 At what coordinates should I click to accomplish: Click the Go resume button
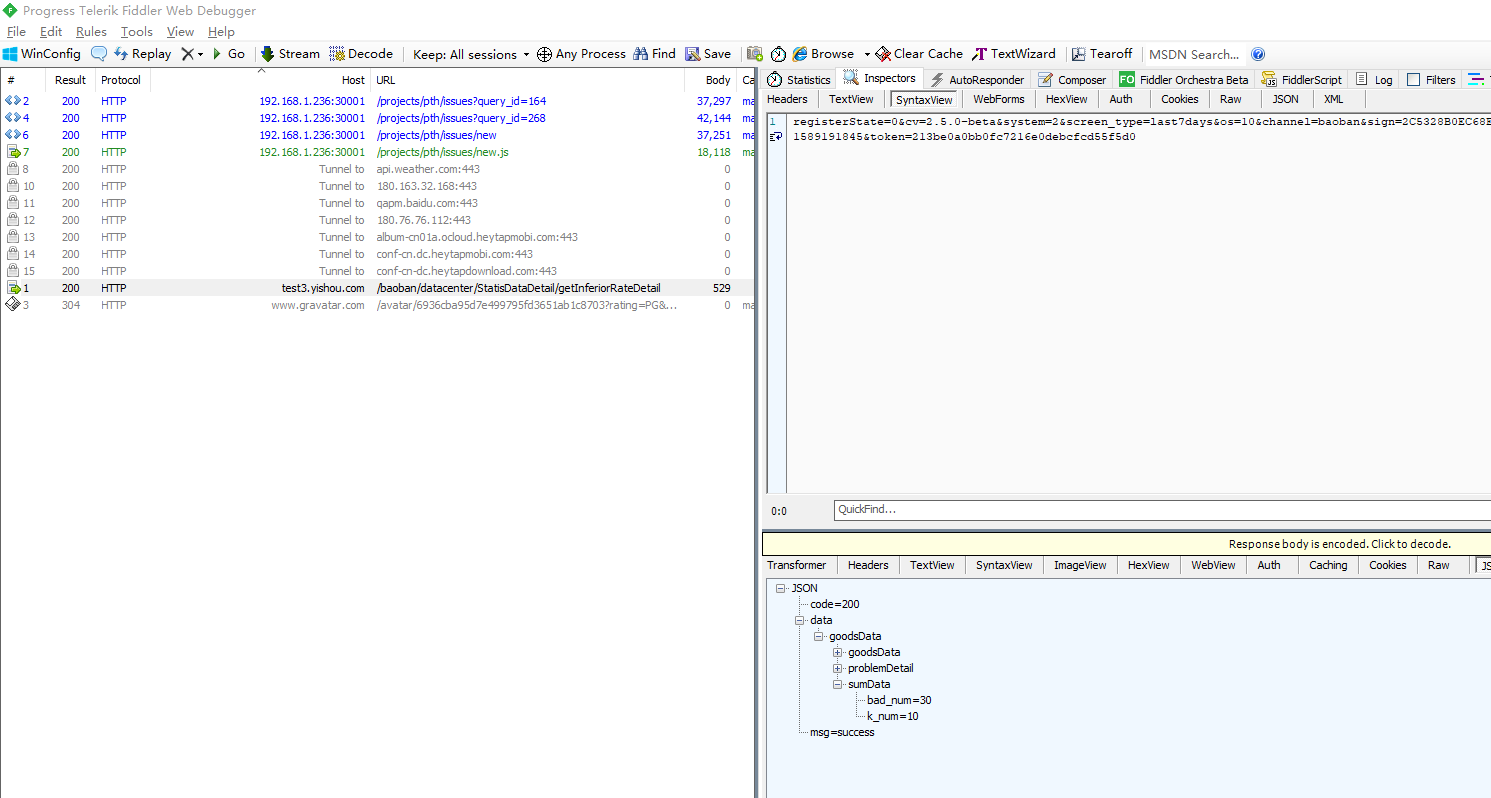point(228,54)
